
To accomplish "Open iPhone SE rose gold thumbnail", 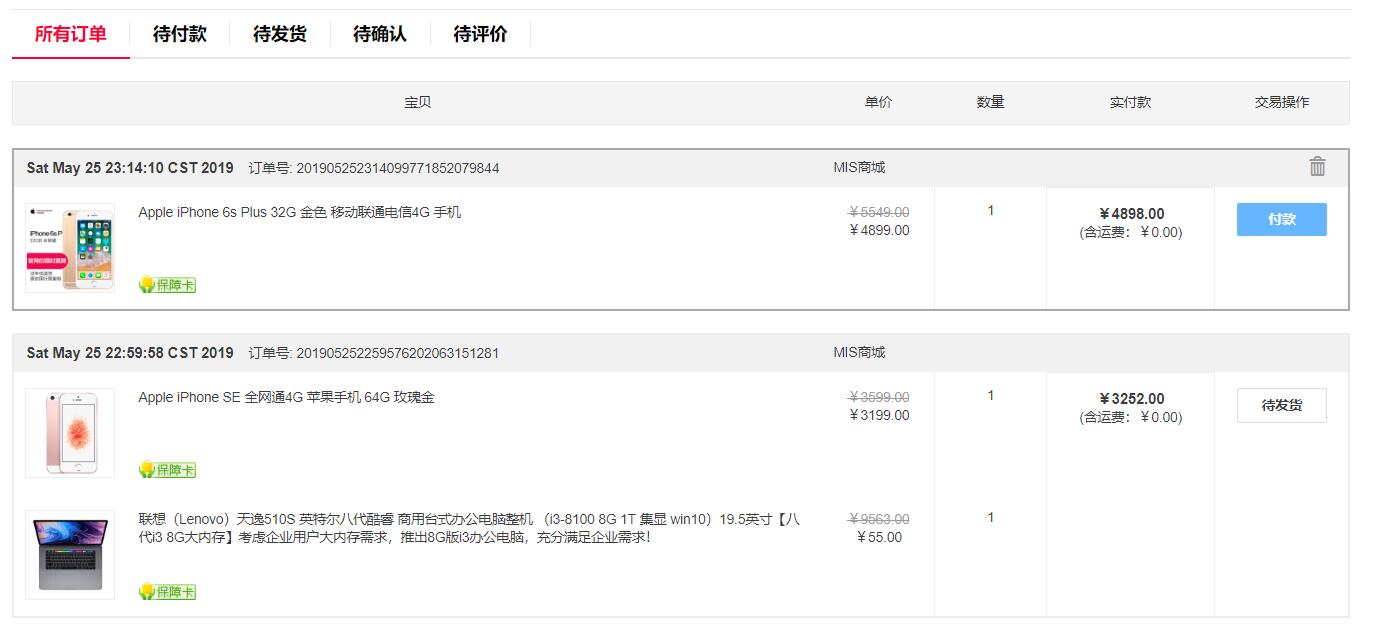I will tap(70, 433).
